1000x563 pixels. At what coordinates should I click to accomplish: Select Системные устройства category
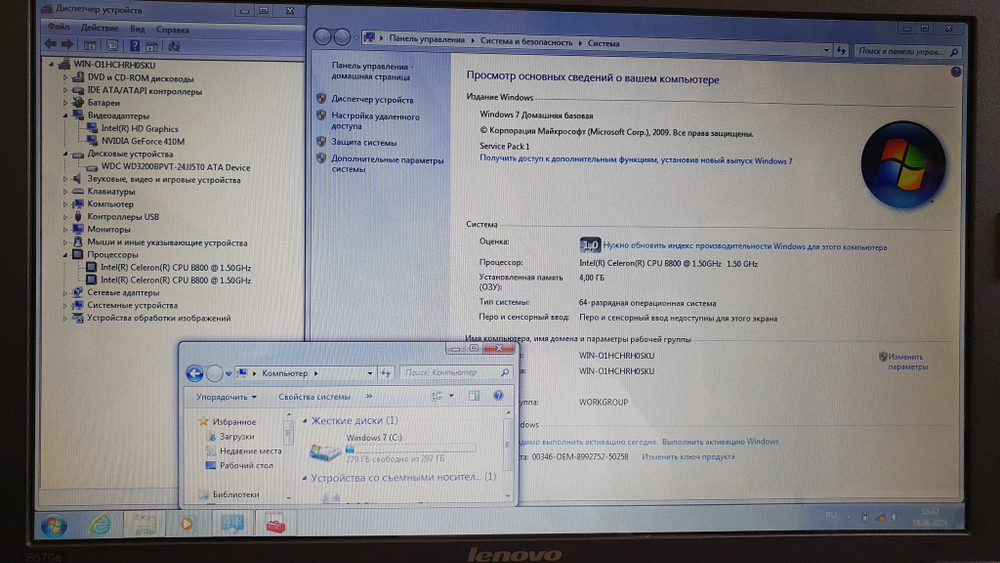pyautogui.click(x=132, y=305)
